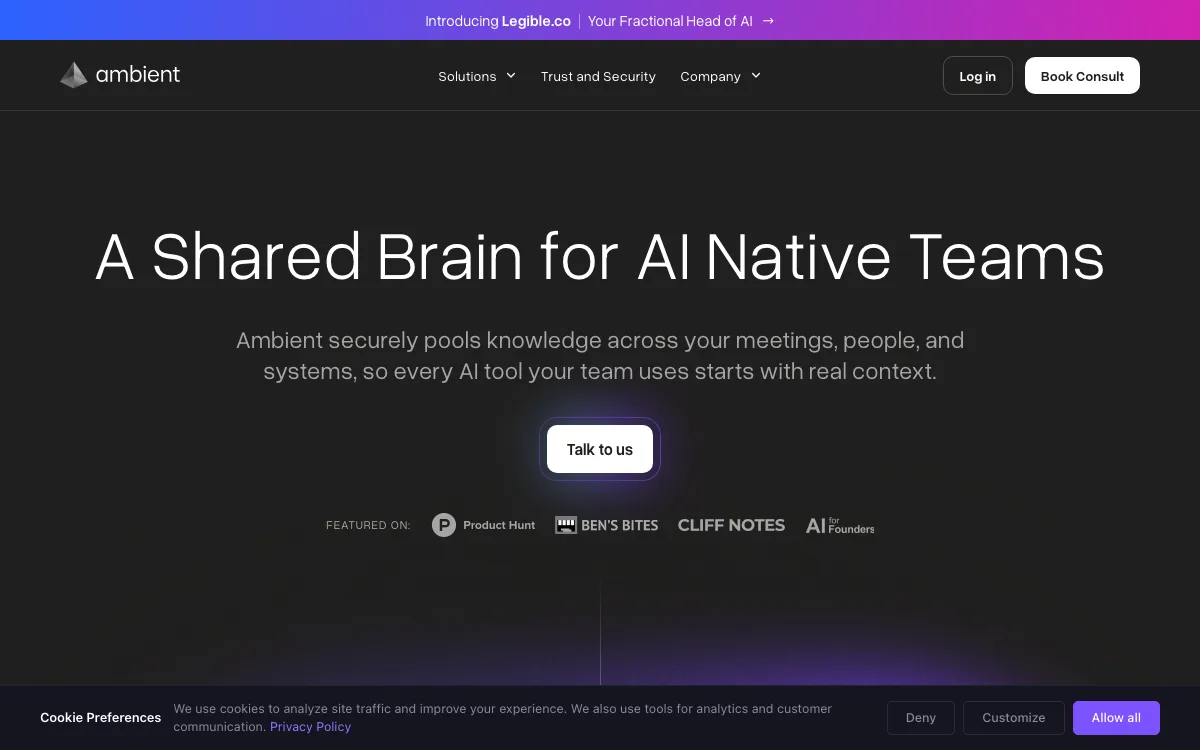Click 'Your Fractional Head of AI' text
Image resolution: width=1200 pixels, height=750 pixels.
point(670,20)
